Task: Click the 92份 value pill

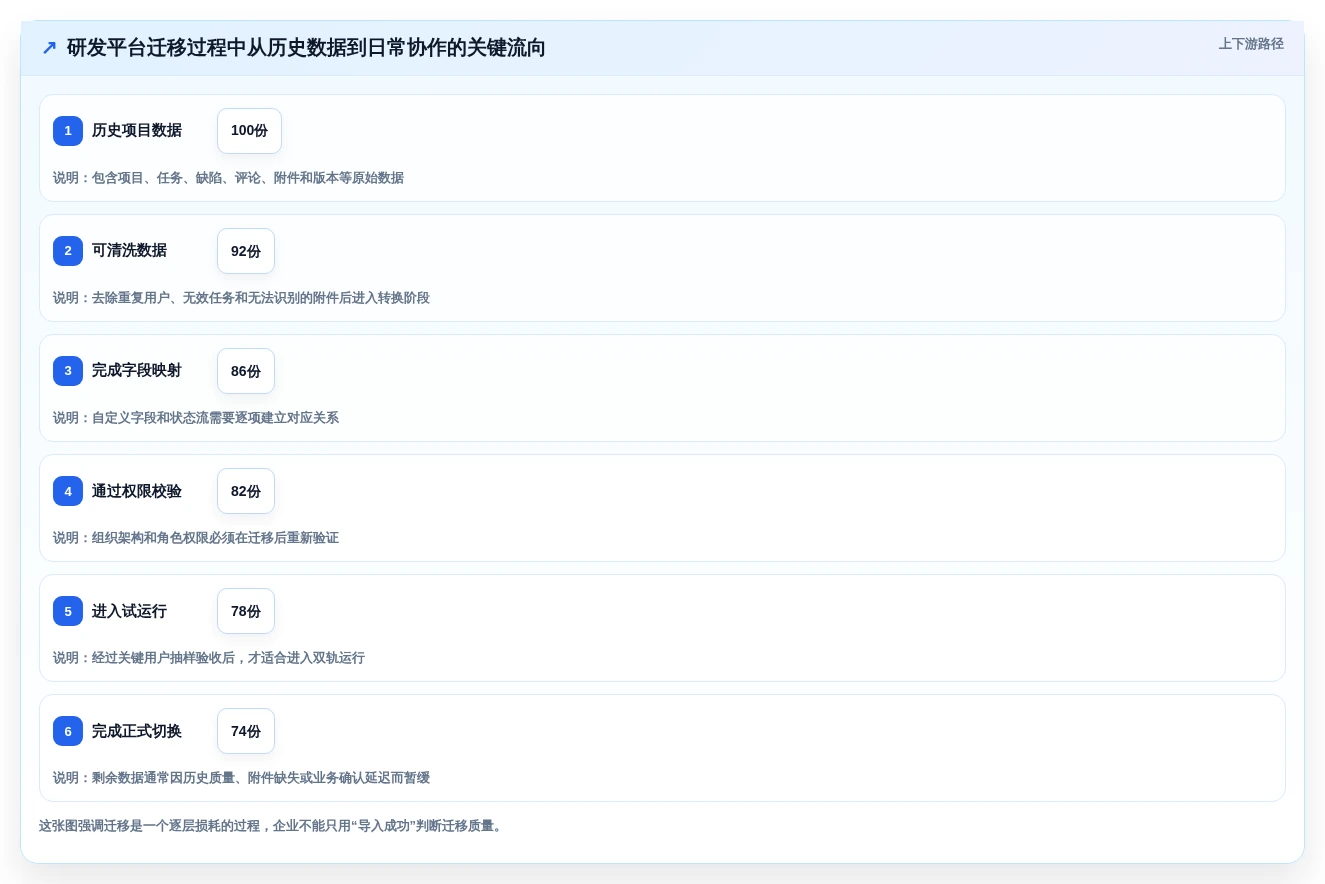Action: tap(246, 251)
